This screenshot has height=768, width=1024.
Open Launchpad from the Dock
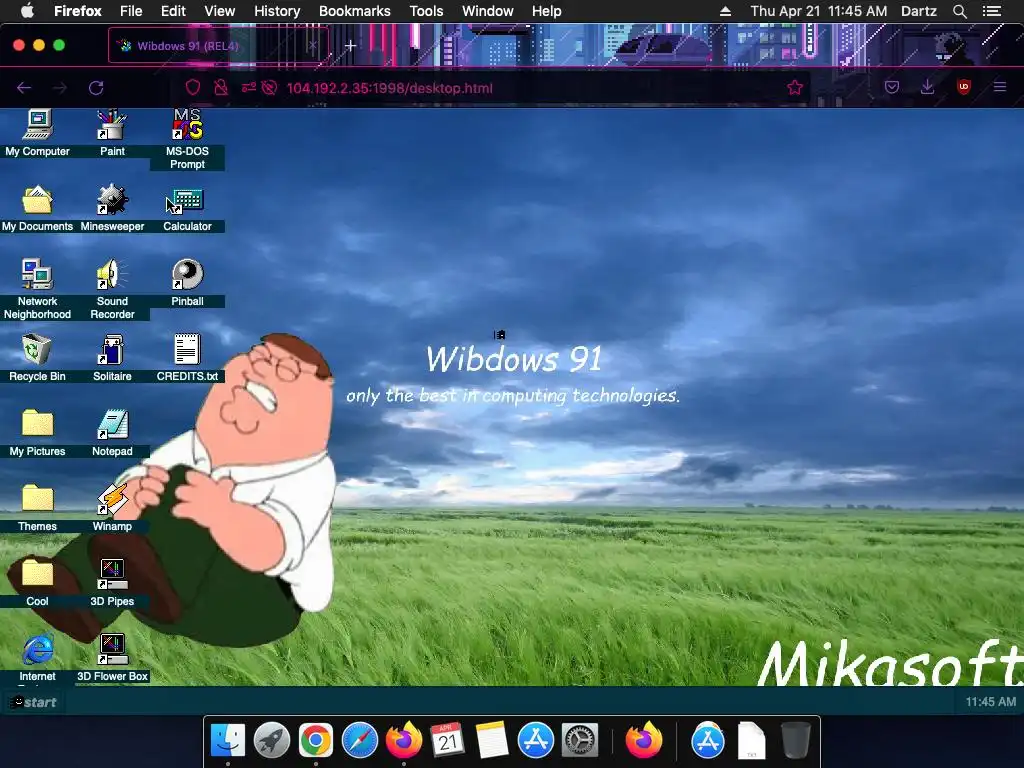[x=272, y=741]
